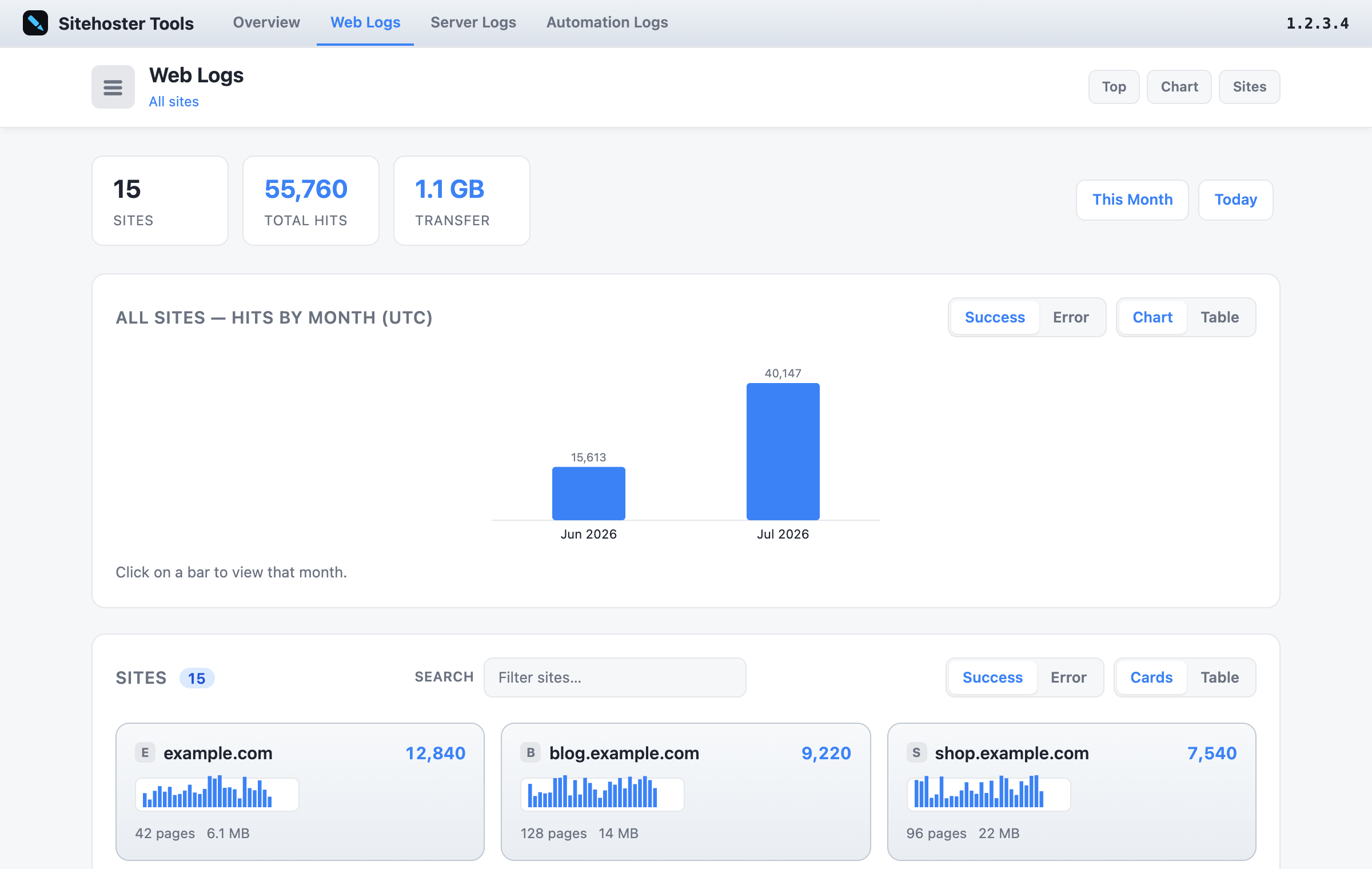The image size is (1372, 869).
Task: Switch to Server Logs tab
Action: pyautogui.click(x=473, y=22)
